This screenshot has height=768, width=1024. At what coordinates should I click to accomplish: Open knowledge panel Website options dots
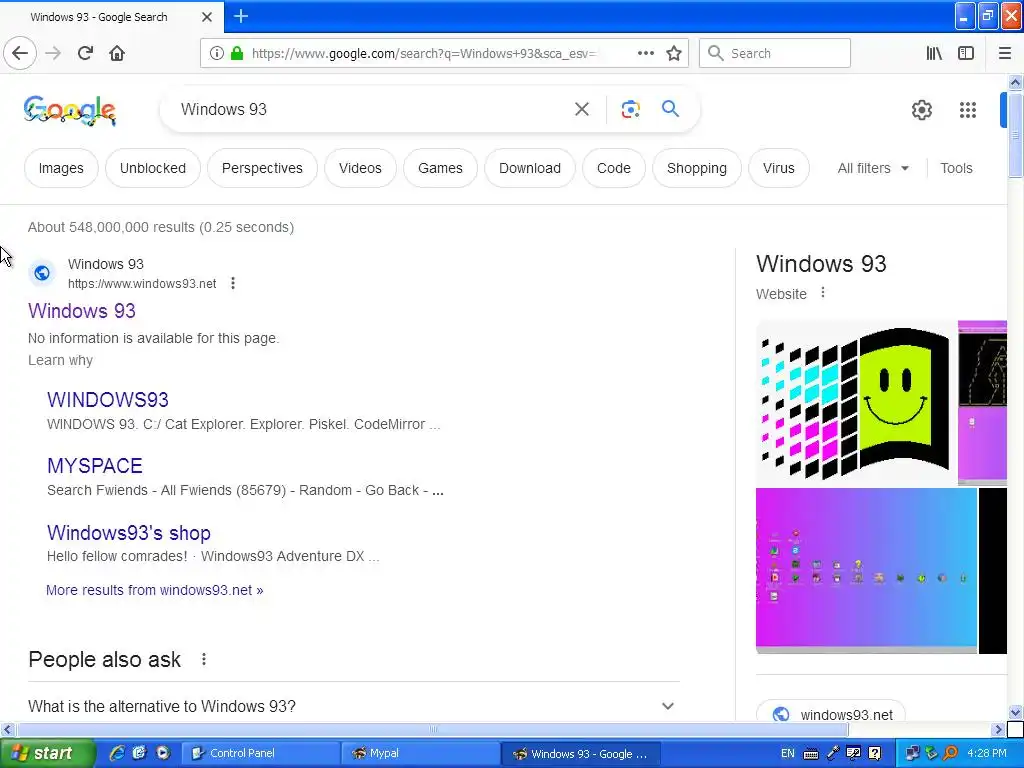[x=823, y=293]
